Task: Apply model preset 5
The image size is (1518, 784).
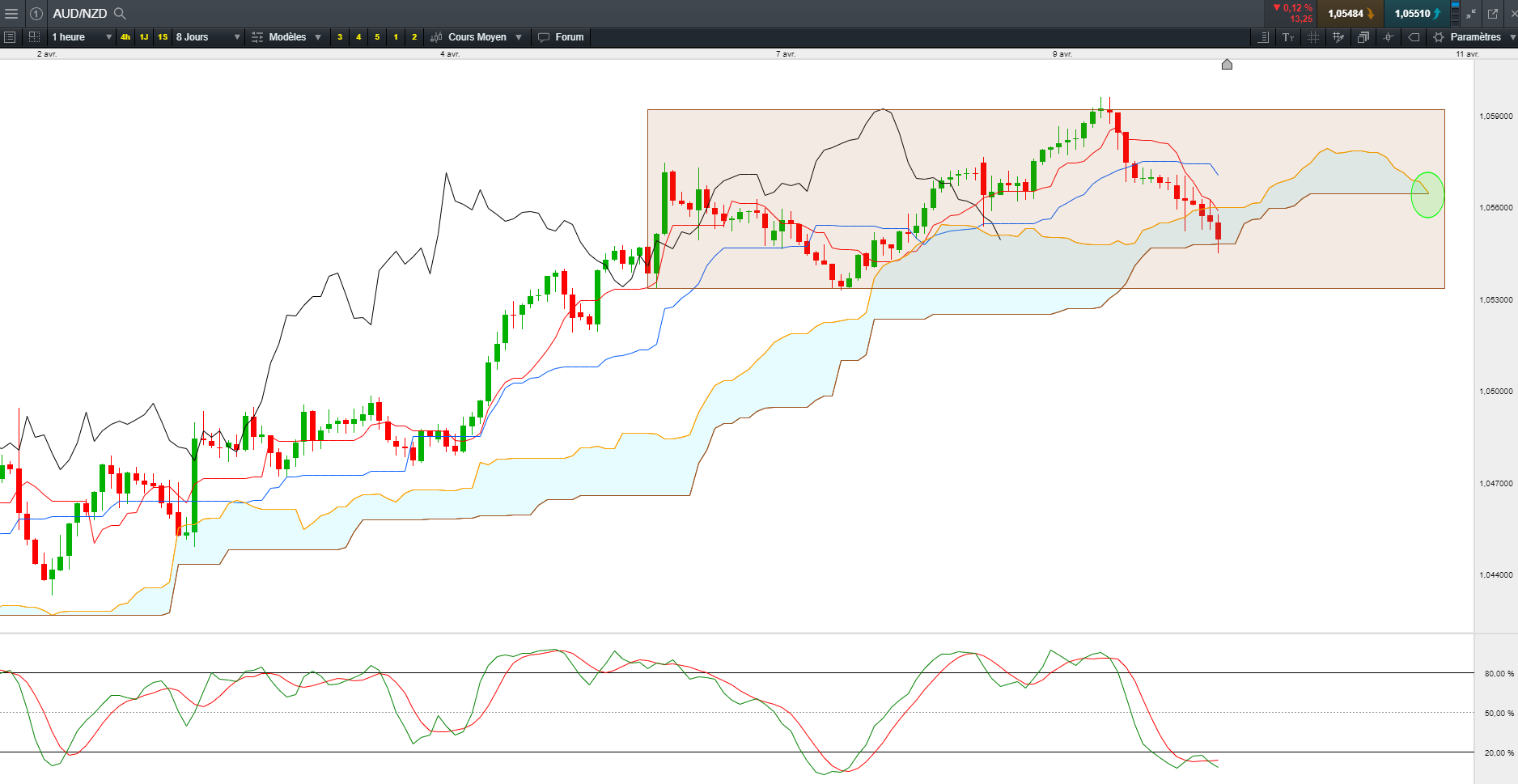Action: point(377,37)
